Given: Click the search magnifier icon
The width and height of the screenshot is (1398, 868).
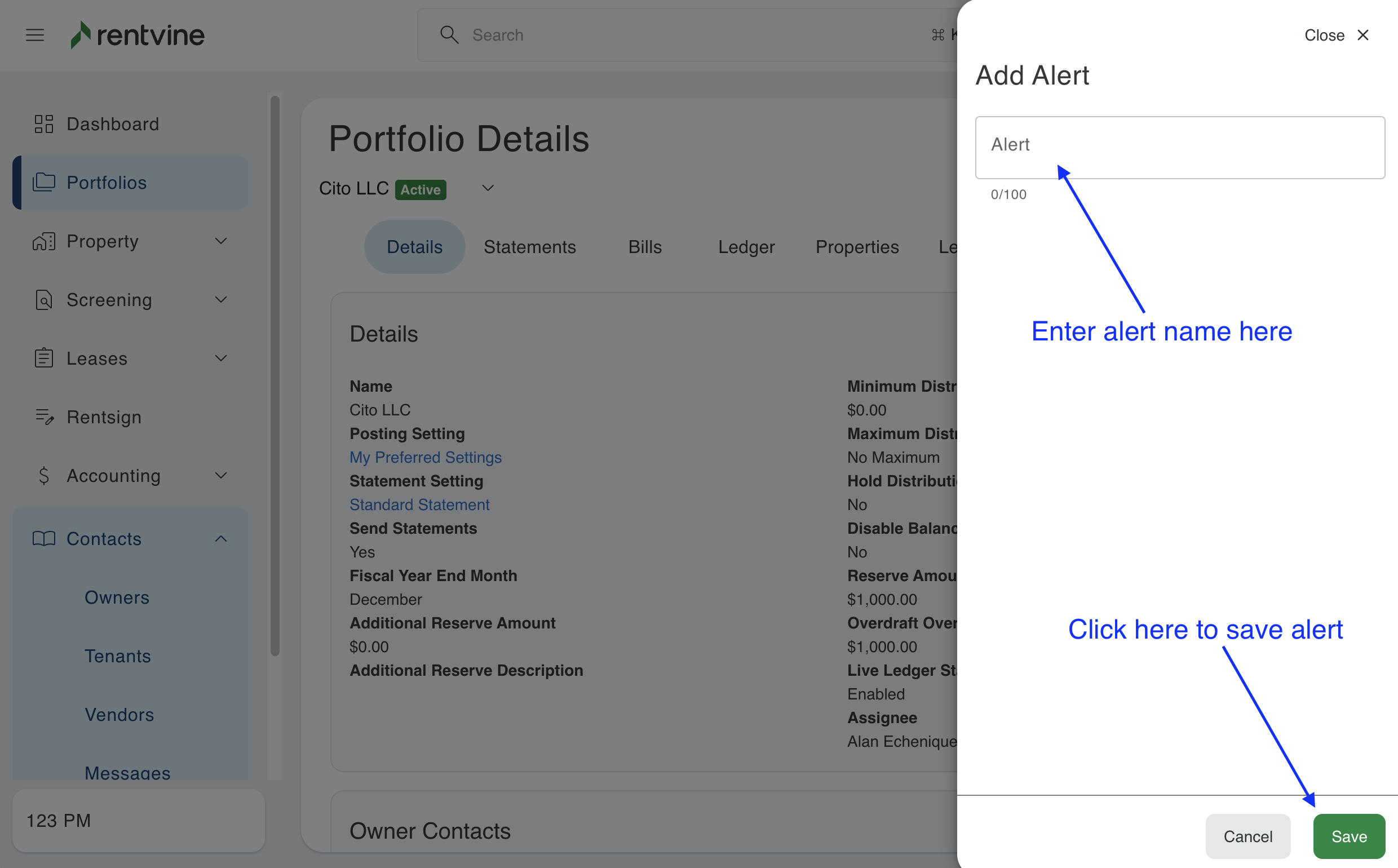Looking at the screenshot, I should coord(449,35).
